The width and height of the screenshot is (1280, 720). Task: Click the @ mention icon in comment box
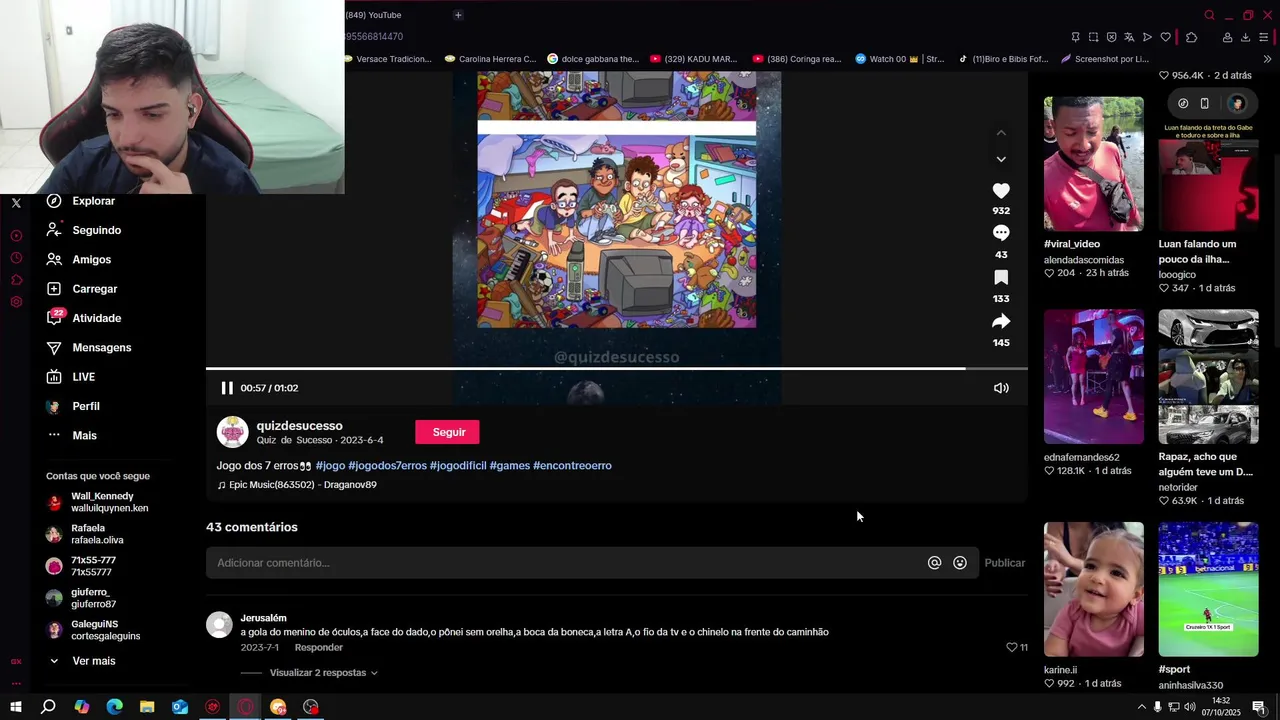[x=934, y=563]
